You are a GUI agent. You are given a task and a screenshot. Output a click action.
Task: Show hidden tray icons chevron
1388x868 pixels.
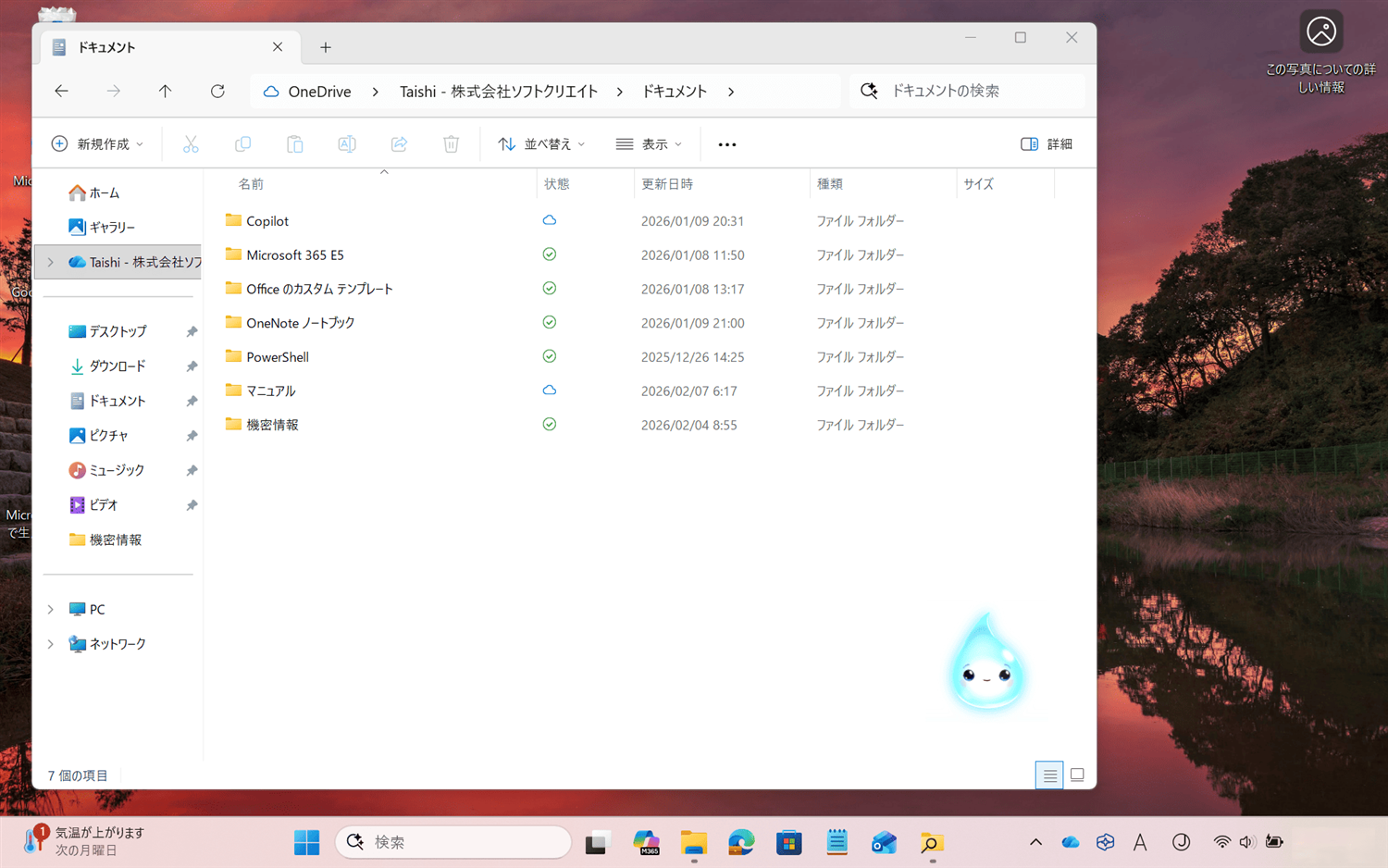tap(1035, 842)
